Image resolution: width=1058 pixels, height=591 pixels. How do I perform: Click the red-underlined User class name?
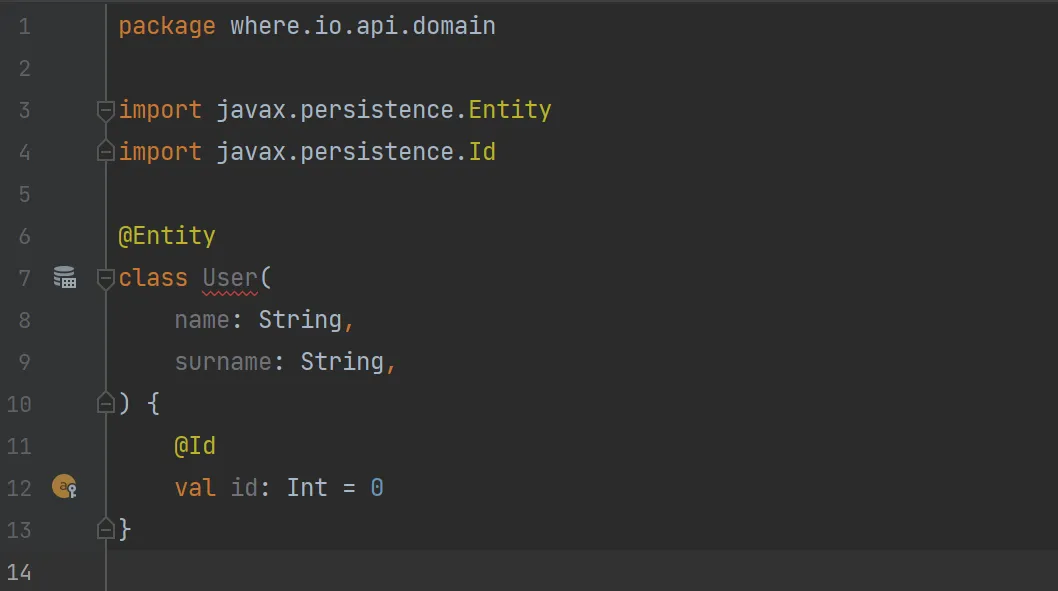point(230,278)
